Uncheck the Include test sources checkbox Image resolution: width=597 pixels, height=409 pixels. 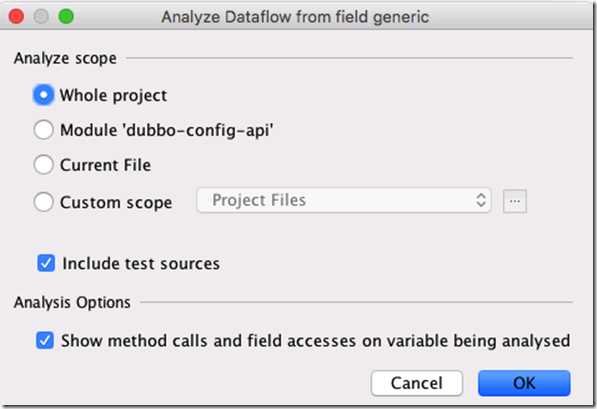click(x=46, y=264)
